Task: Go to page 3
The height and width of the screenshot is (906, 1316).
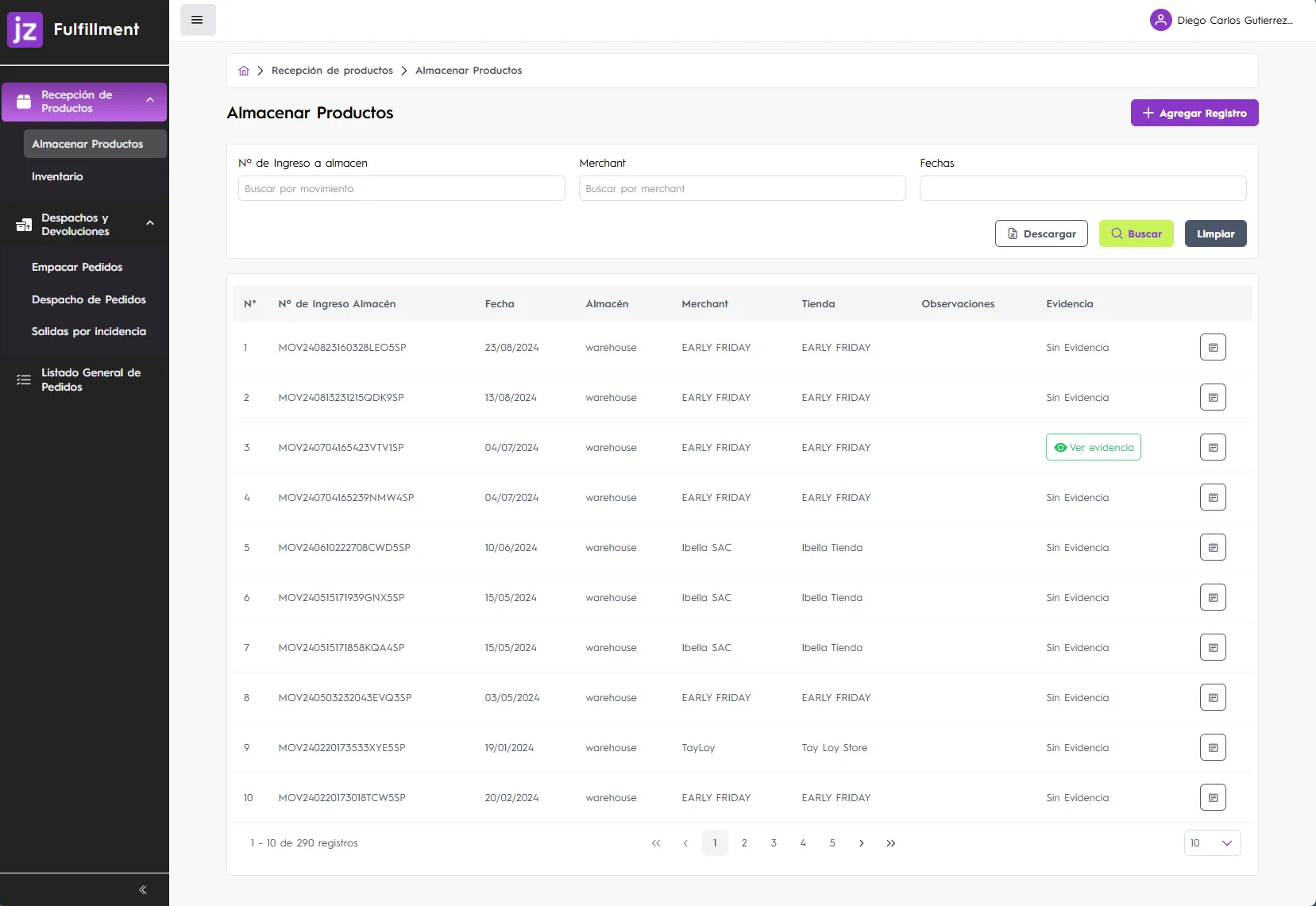Action: click(774, 843)
